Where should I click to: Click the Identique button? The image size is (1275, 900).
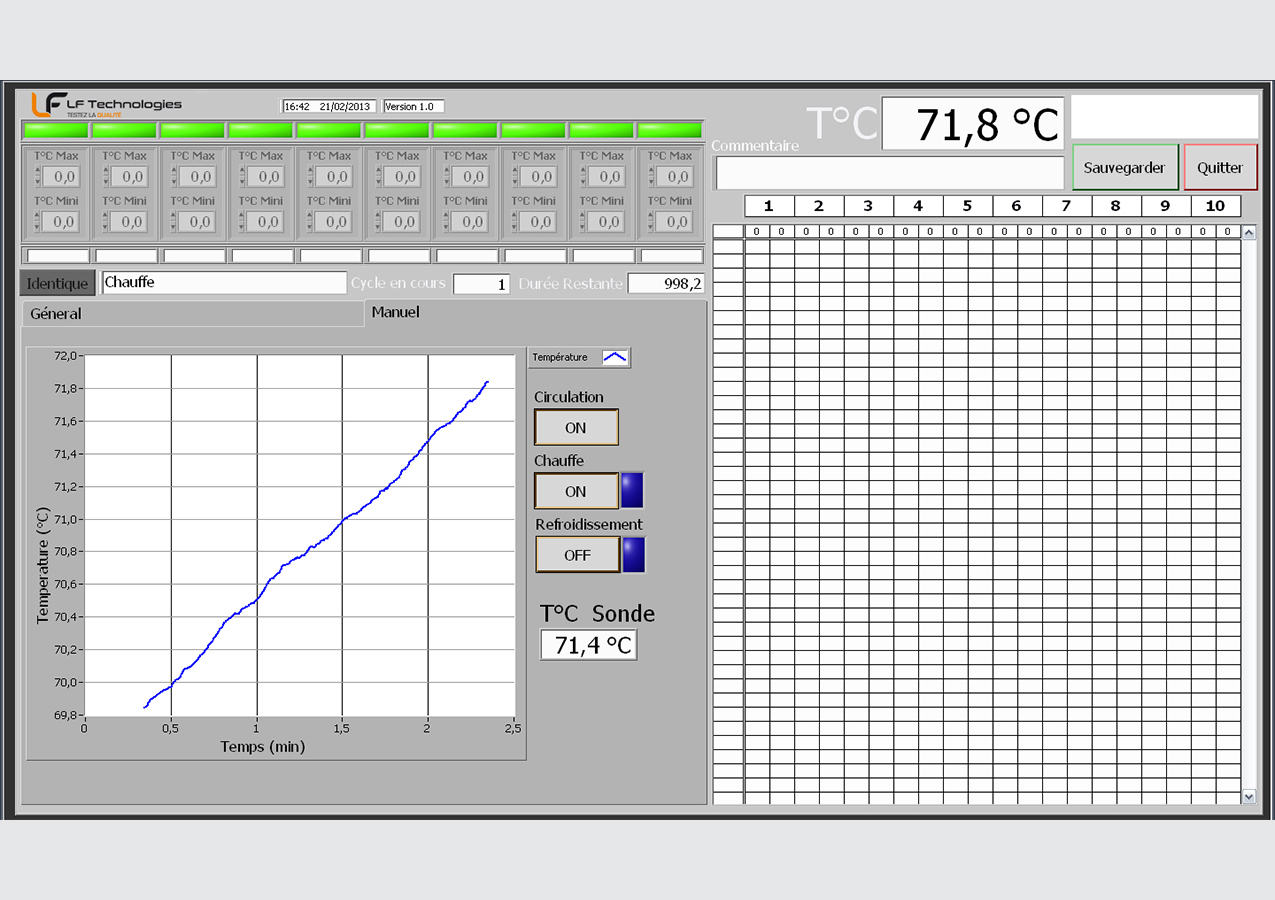point(57,283)
